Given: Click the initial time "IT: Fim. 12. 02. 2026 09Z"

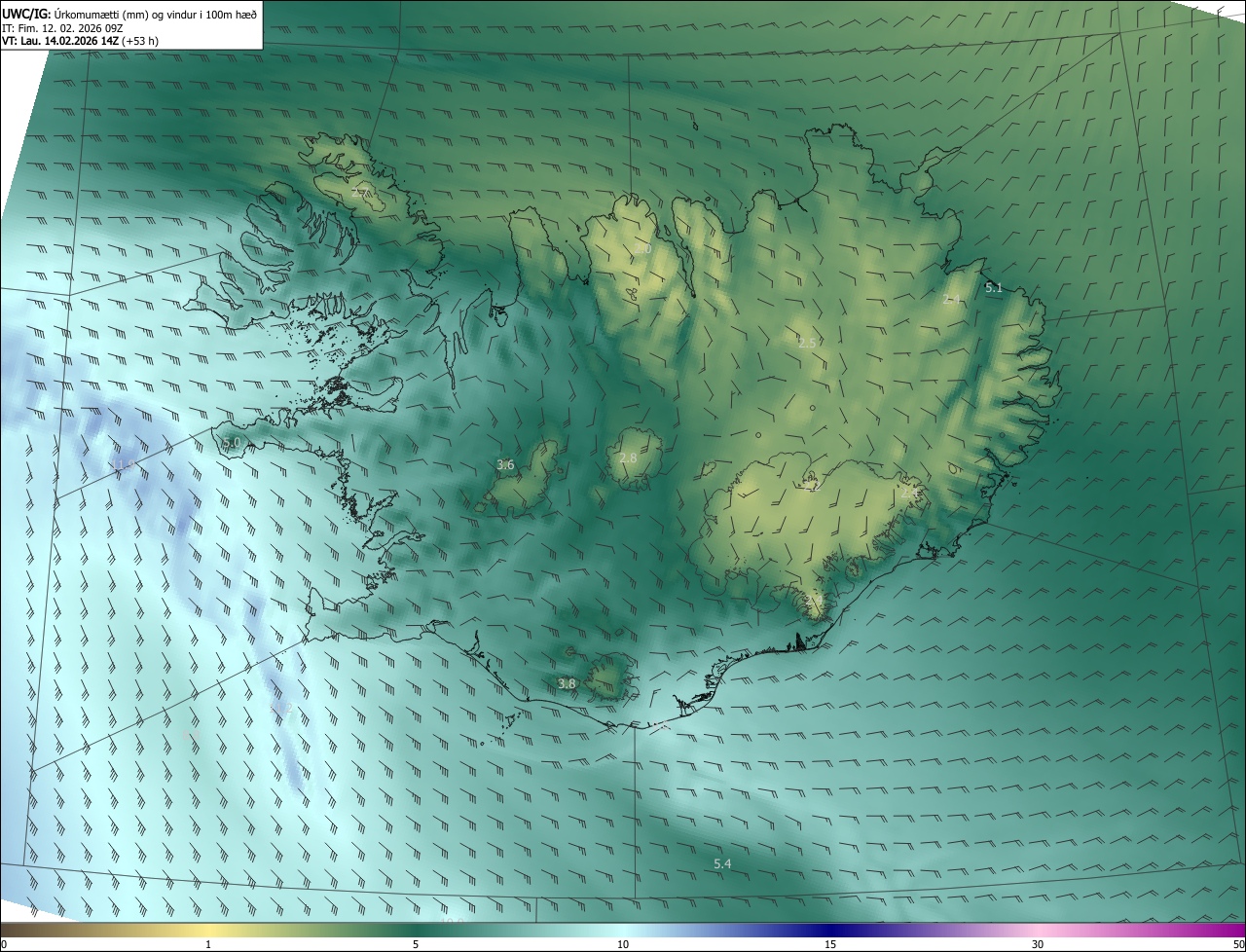Looking at the screenshot, I should point(62,27).
